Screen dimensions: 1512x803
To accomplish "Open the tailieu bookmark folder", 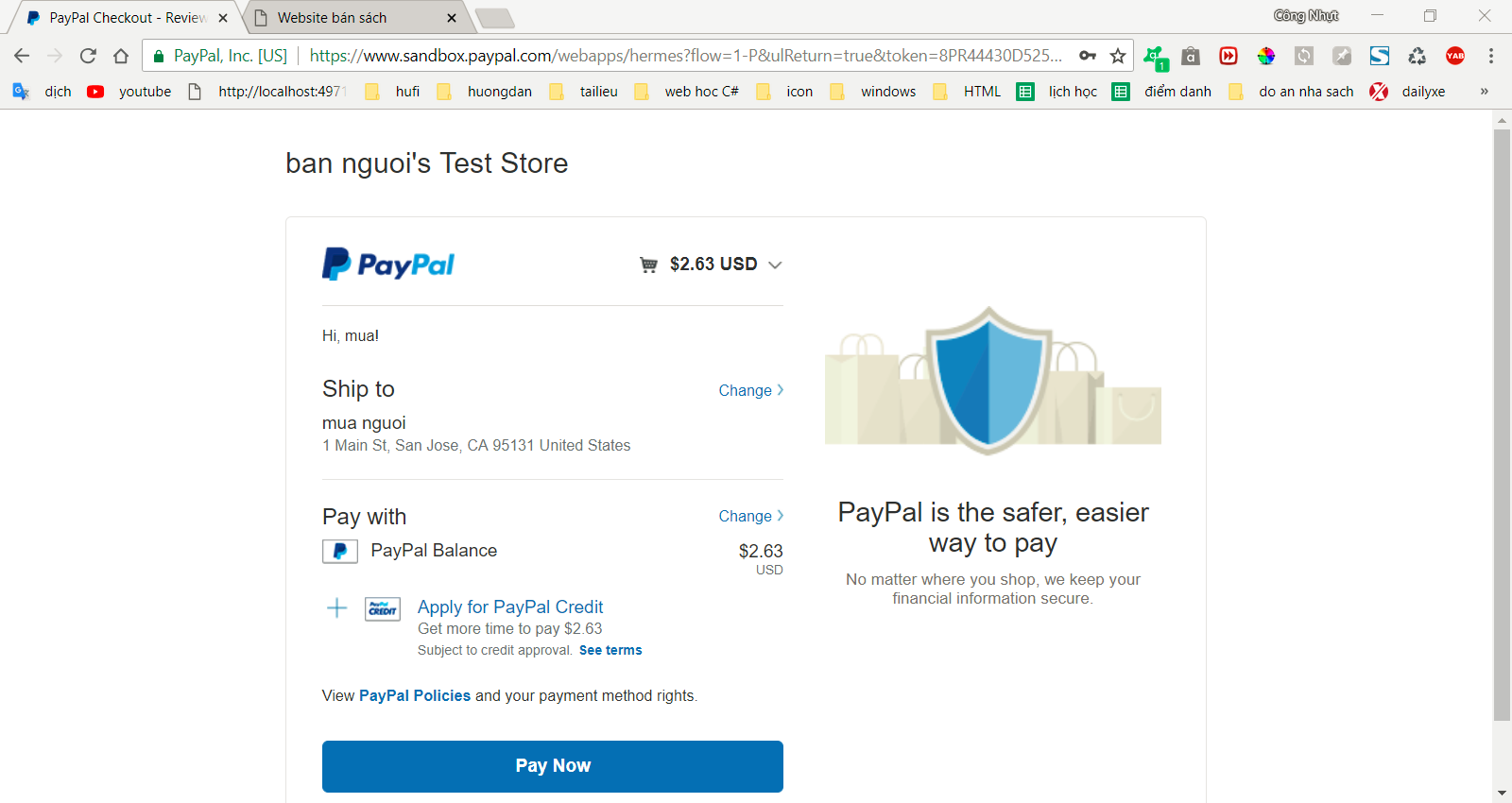I will (x=584, y=92).
